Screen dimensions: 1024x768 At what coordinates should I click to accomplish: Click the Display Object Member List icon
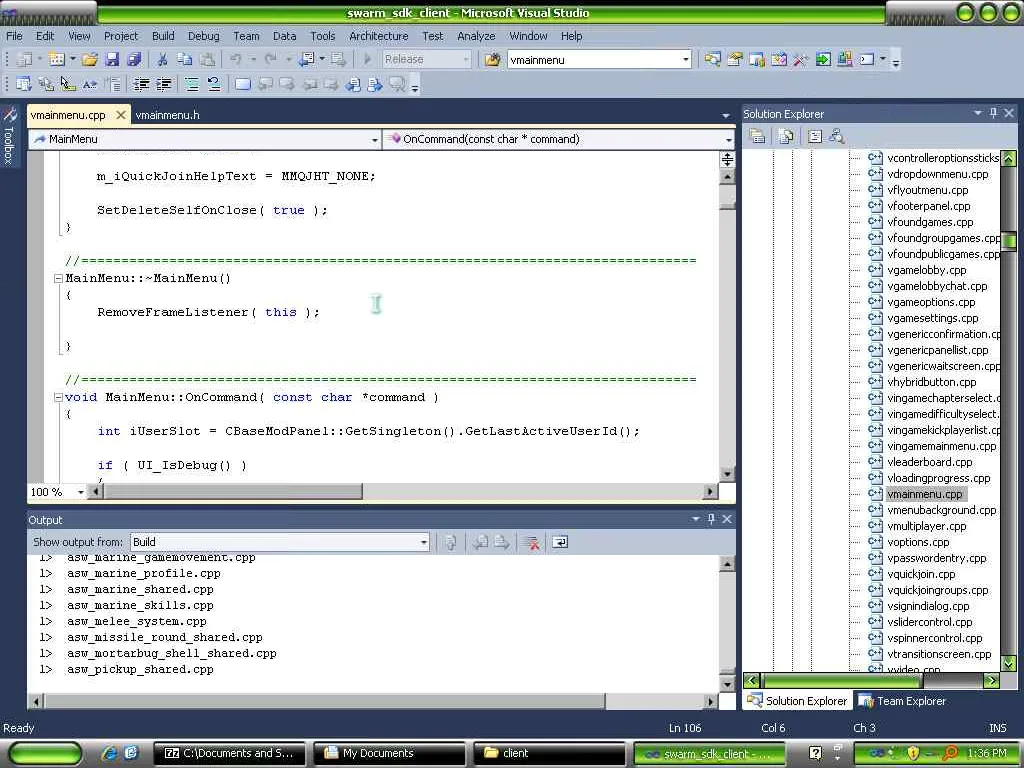click(x=24, y=84)
